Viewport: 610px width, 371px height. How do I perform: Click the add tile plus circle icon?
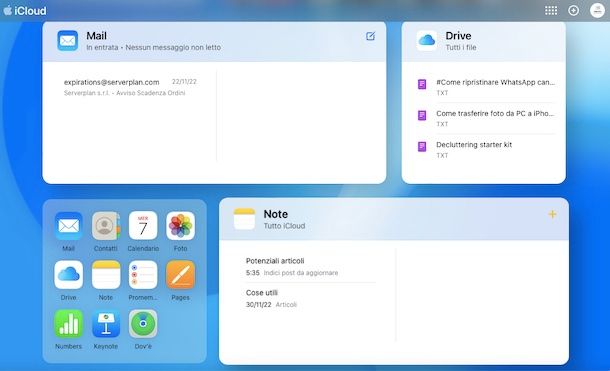coord(573,10)
